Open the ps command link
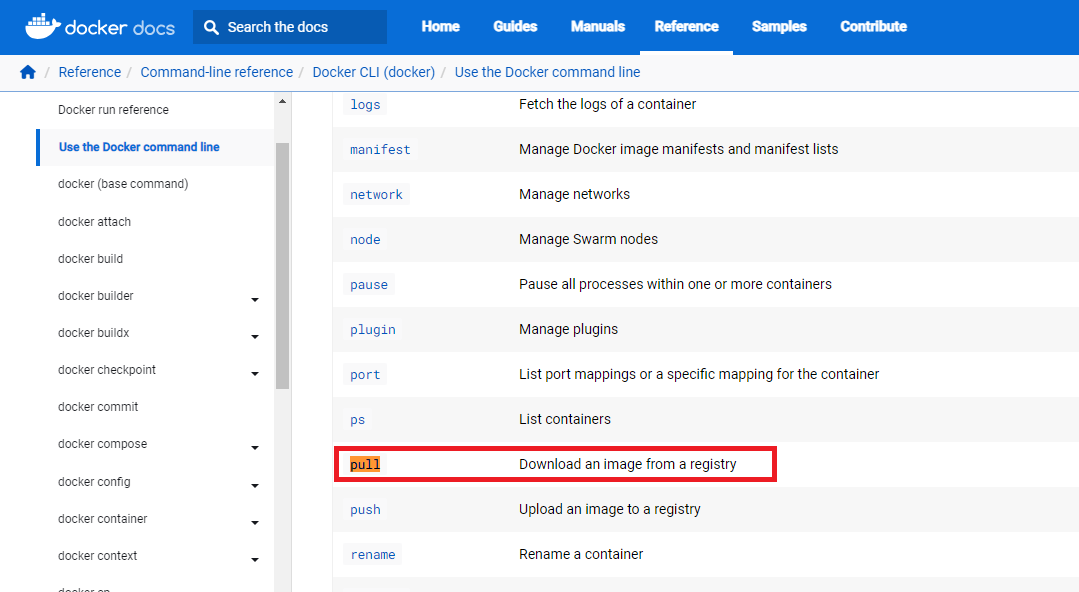1079x592 pixels. (x=357, y=420)
